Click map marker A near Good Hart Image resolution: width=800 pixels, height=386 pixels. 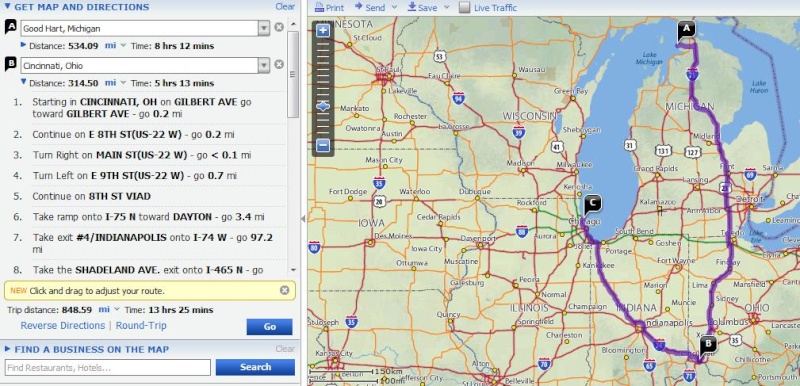(x=686, y=31)
